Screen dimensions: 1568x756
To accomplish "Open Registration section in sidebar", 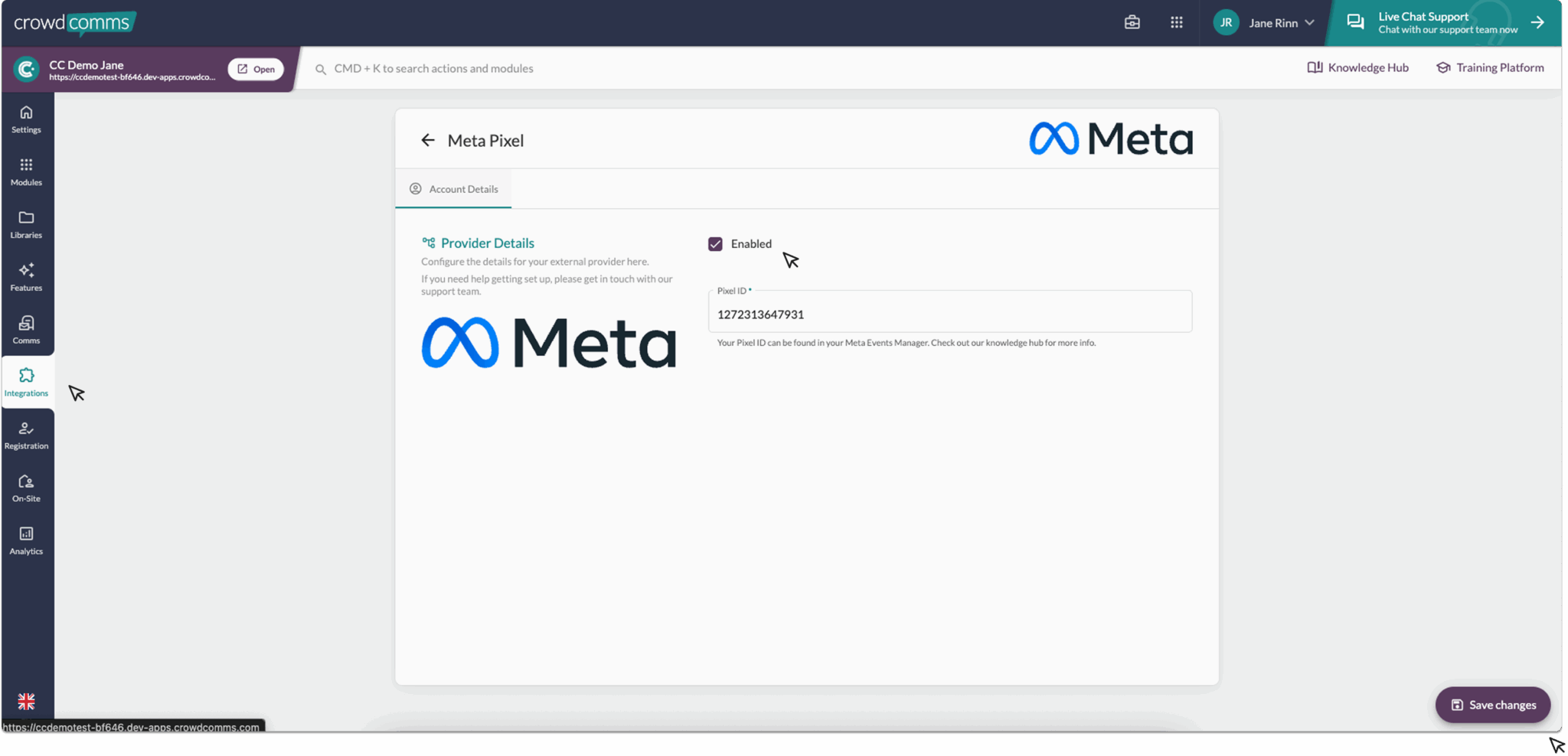I will click(26, 435).
